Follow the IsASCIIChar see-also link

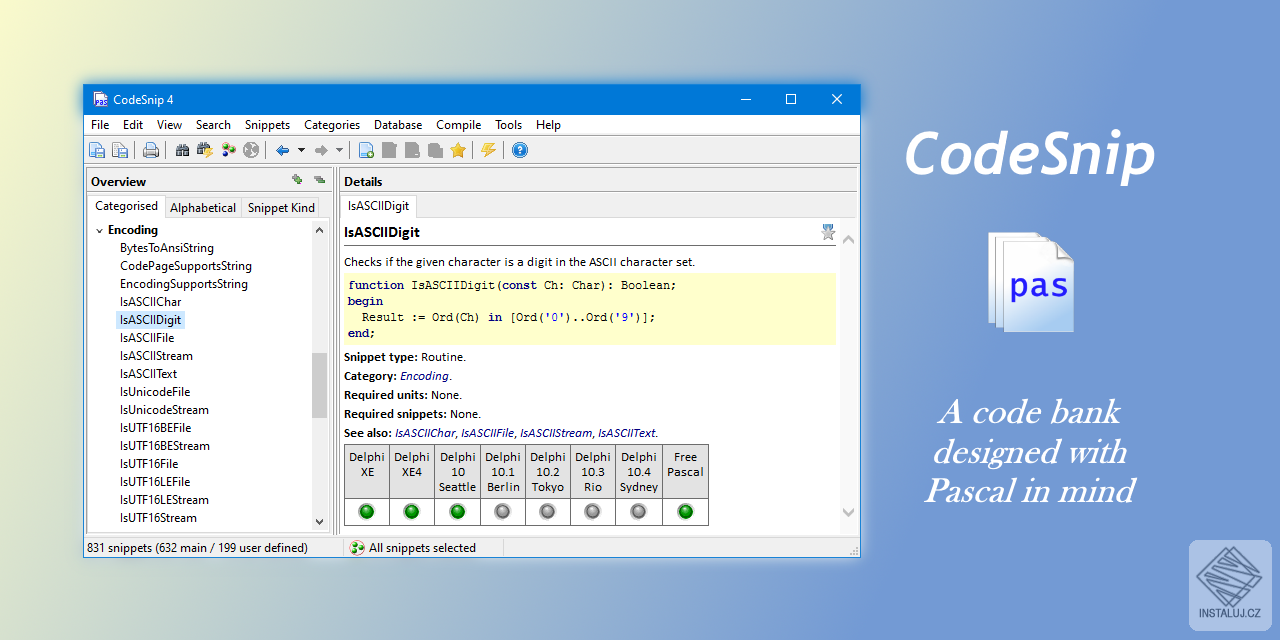click(425, 433)
